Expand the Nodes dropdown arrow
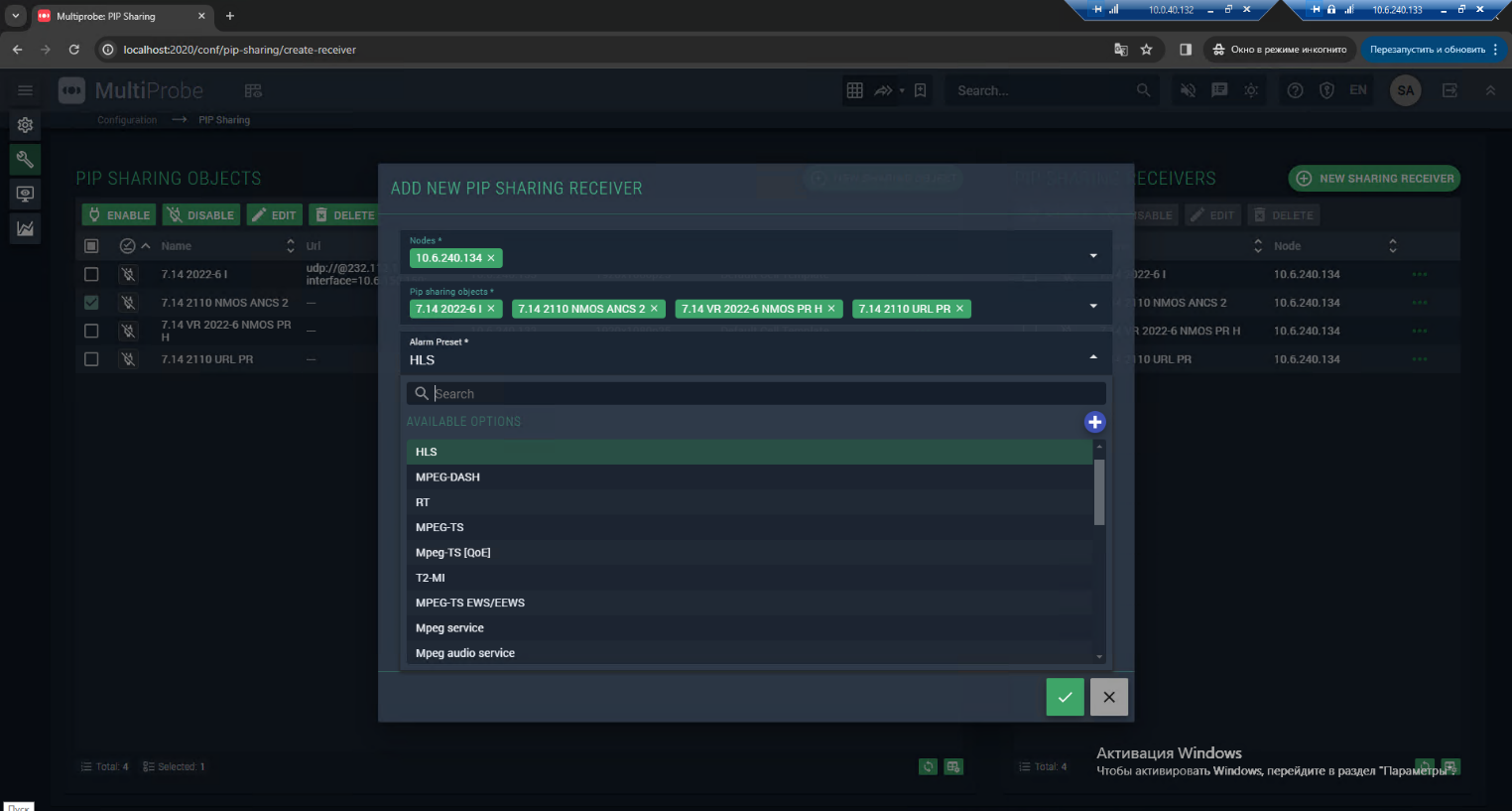Screen dimensions: 1512x811 pos(1093,256)
